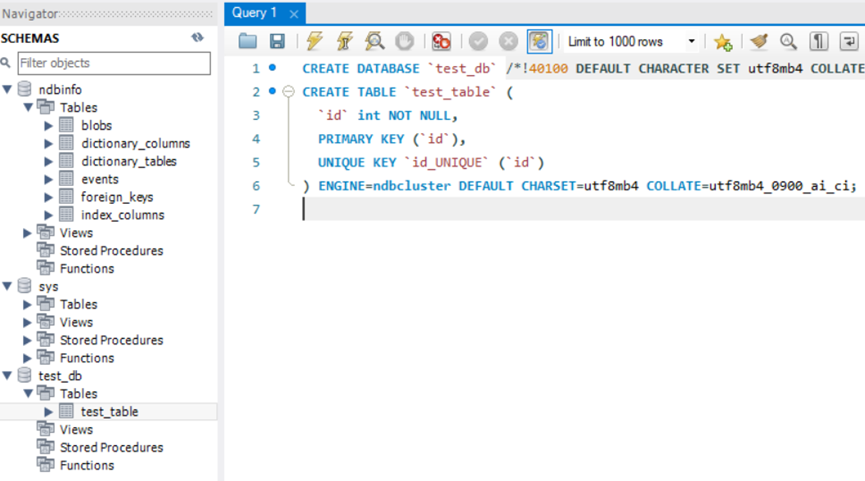Expand sys Views node

click(27, 322)
